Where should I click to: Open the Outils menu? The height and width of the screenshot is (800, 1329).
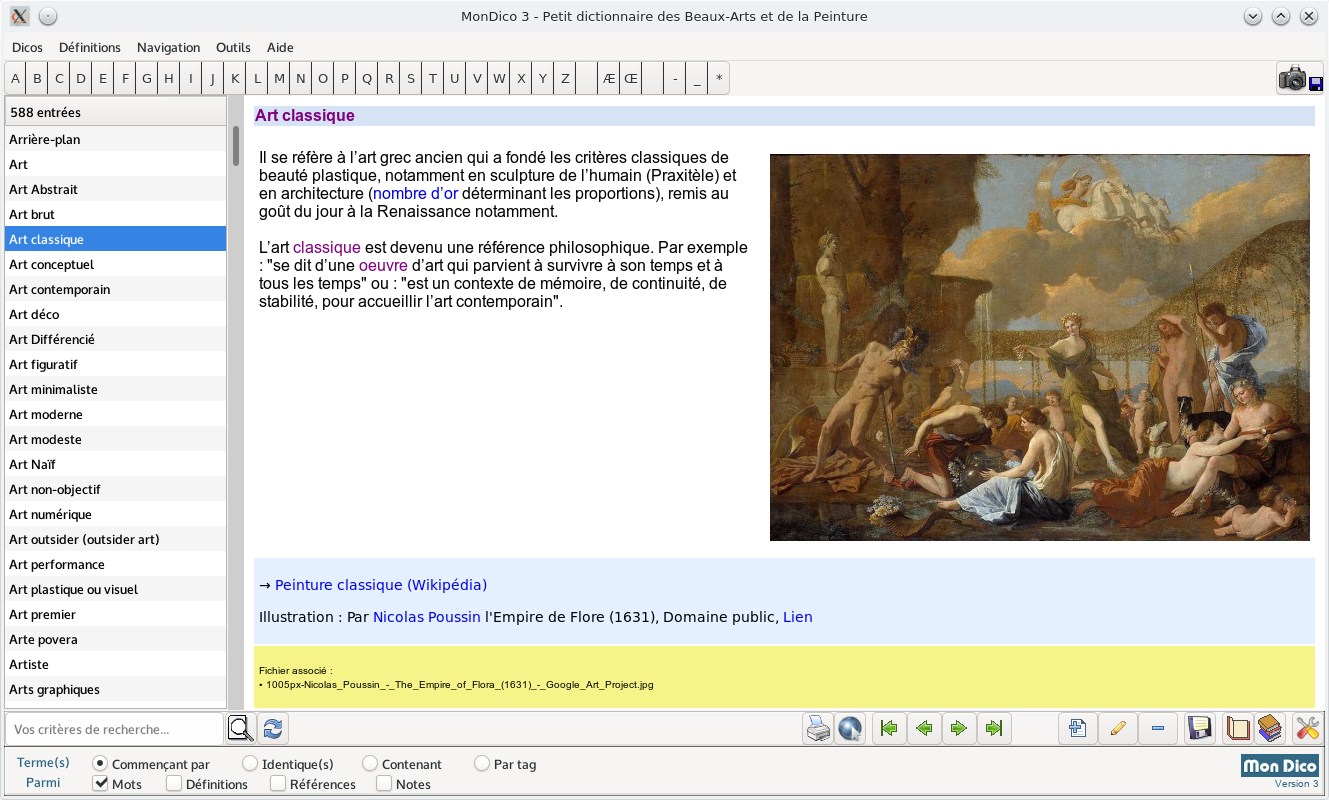[233, 47]
